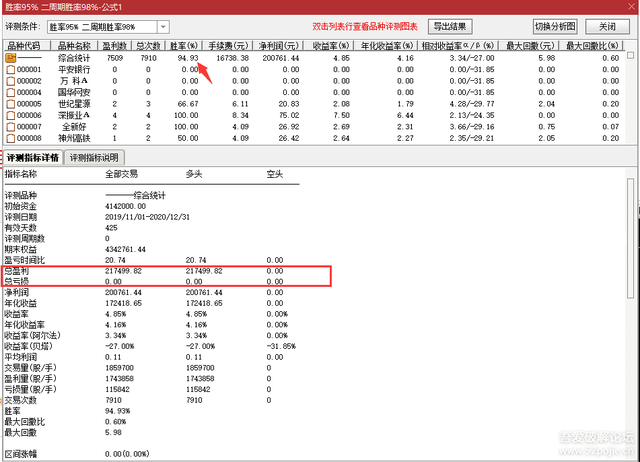Click the 总盈利 label

click(17, 271)
